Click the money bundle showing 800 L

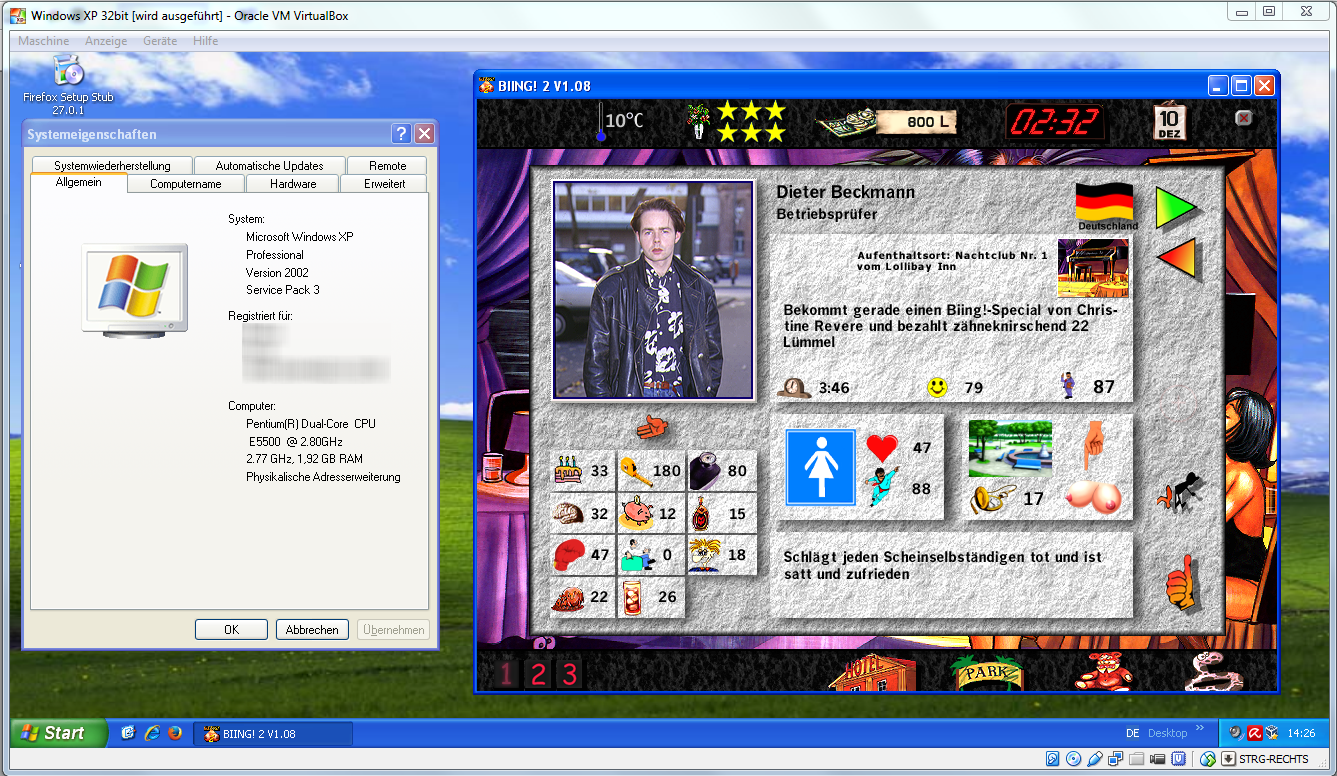click(886, 122)
